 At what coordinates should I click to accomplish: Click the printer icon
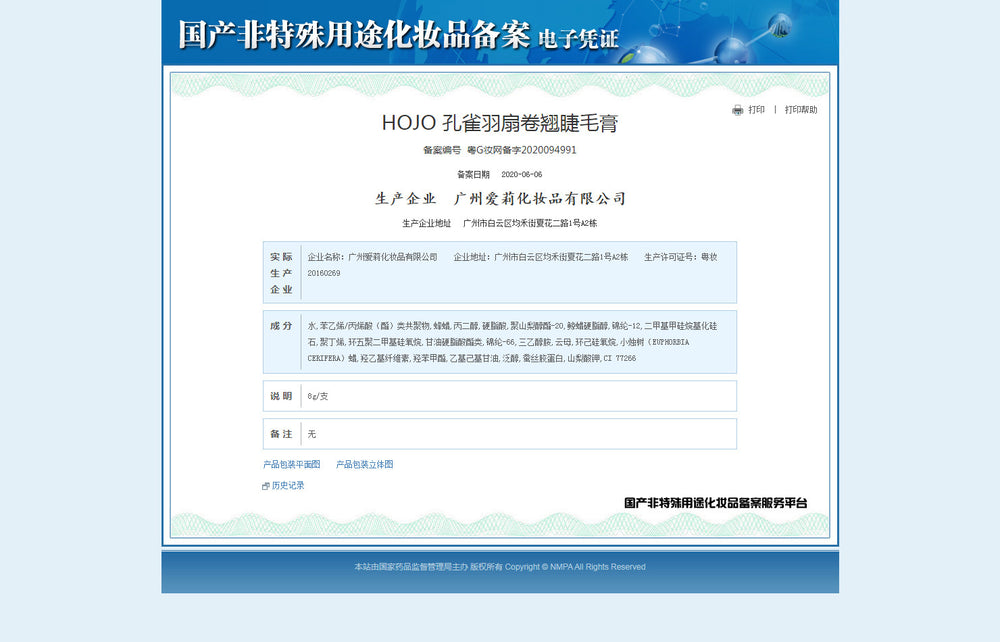click(x=738, y=110)
